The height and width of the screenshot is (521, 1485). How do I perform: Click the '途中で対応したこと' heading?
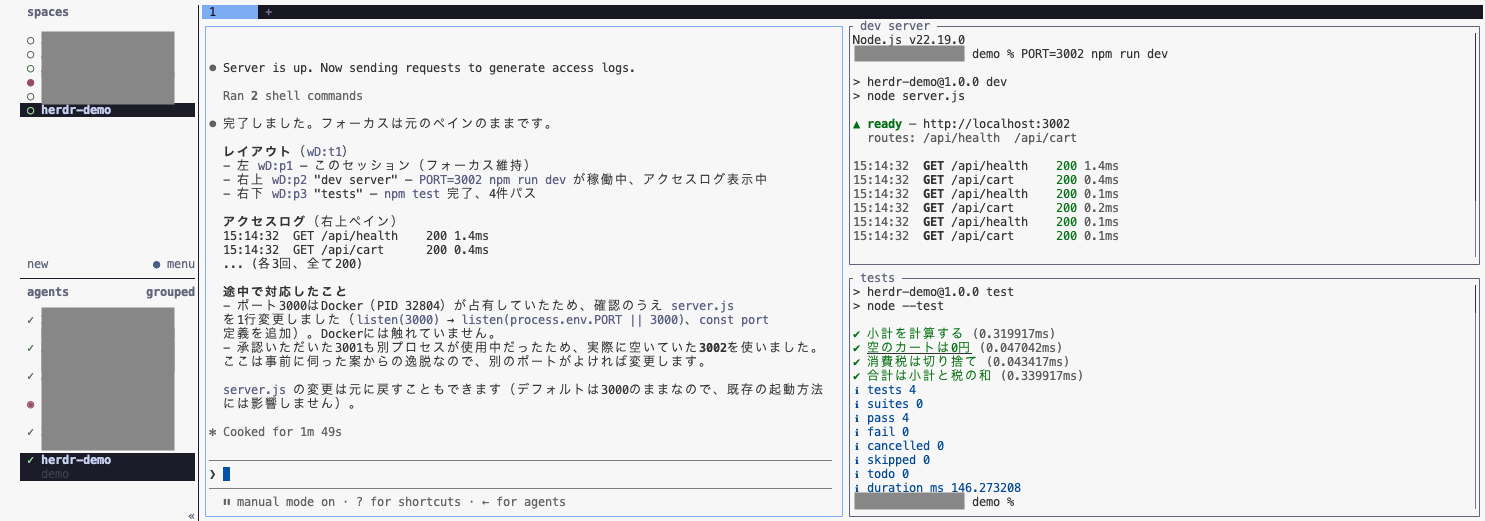(x=285, y=291)
